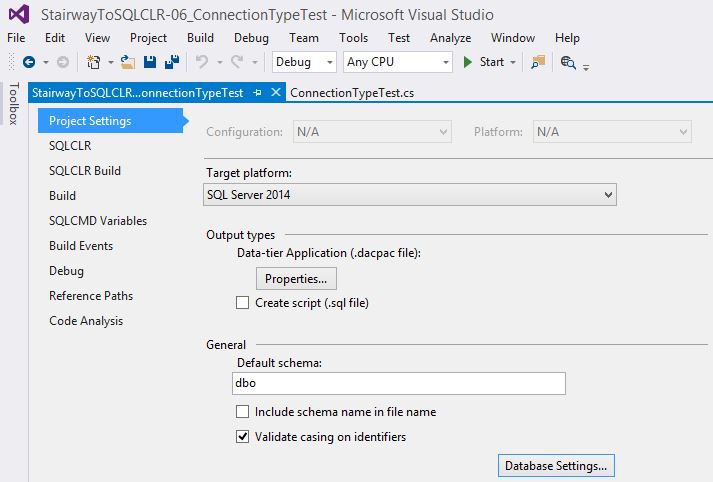The width and height of the screenshot is (713, 482).
Task: Click the Database Settings... button
Action: [x=555, y=466]
